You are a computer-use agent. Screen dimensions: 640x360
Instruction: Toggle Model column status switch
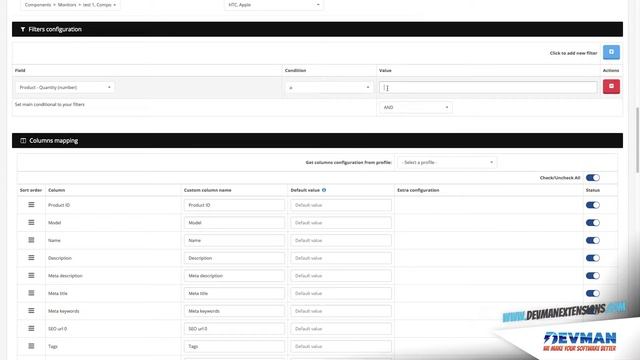(x=593, y=222)
